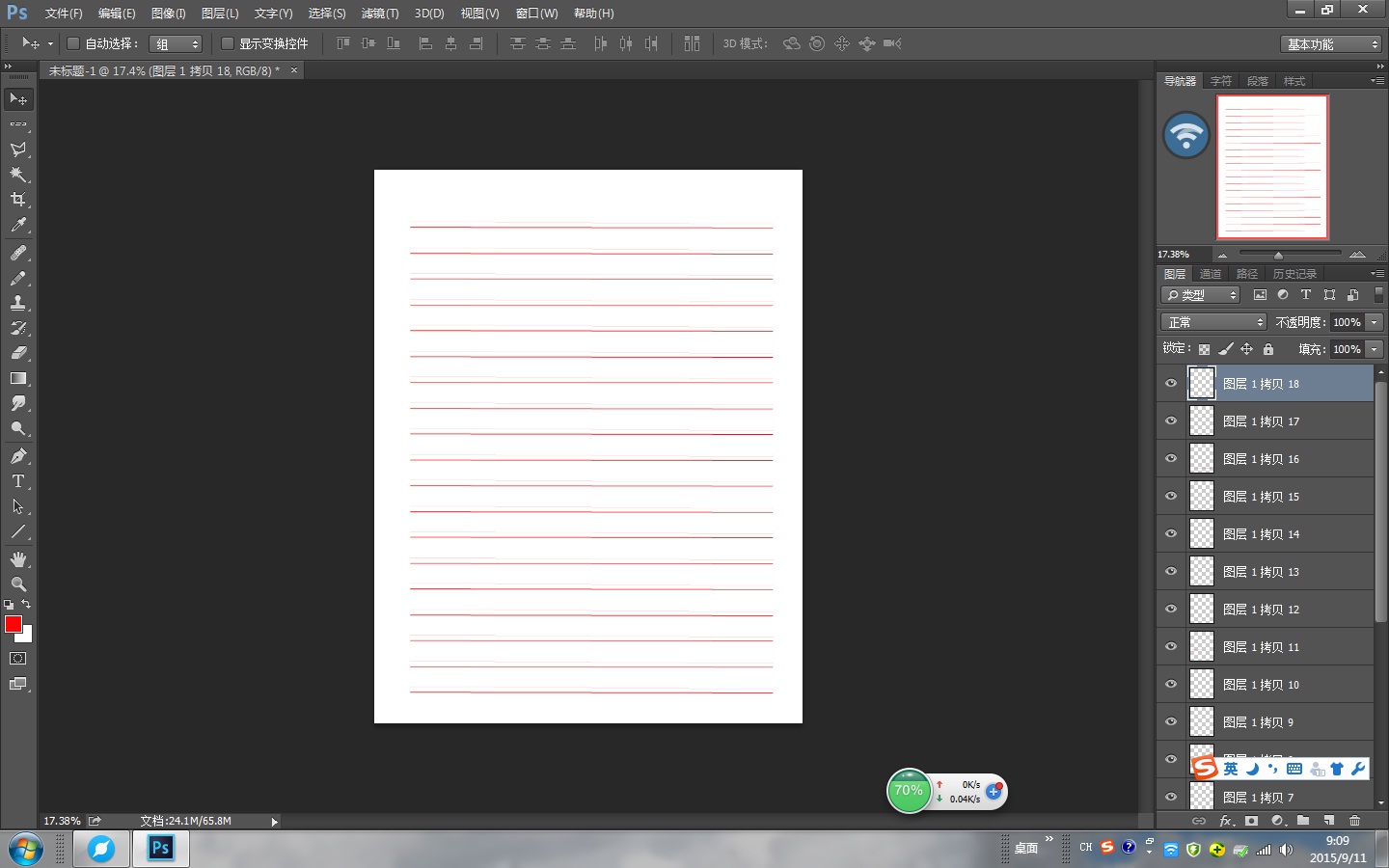Click the red foreground color swatch
1389x868 pixels.
click(13, 624)
